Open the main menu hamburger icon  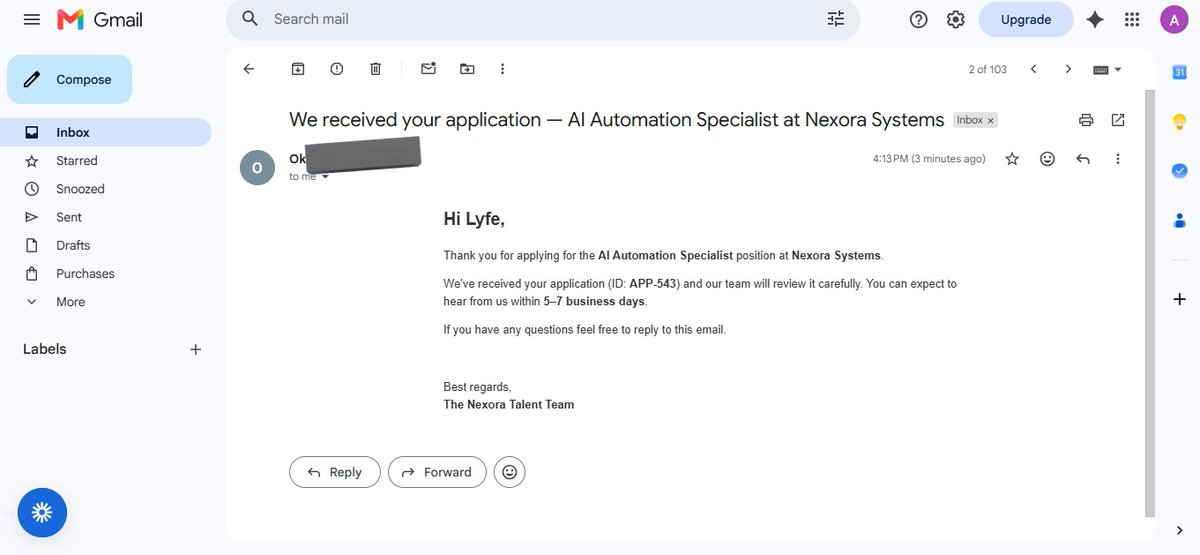pos(31,19)
